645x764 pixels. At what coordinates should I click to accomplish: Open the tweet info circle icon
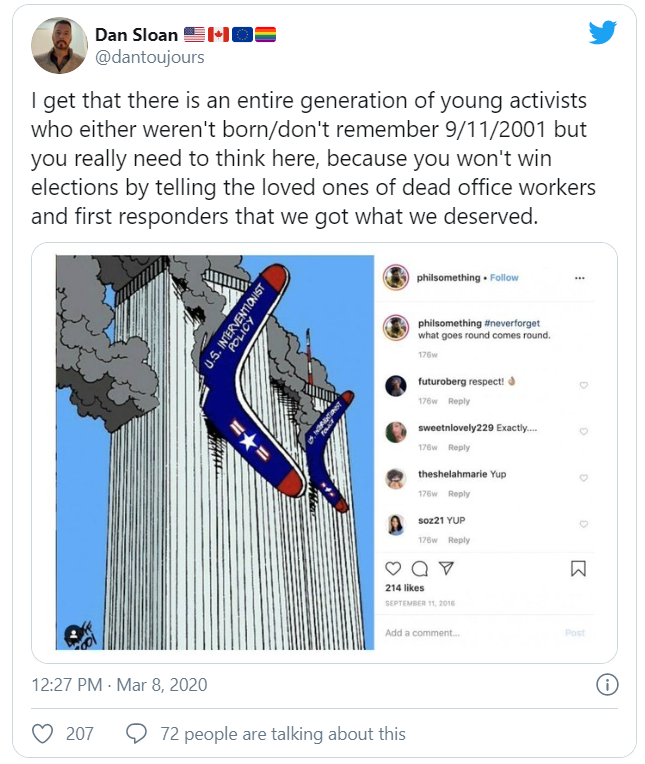pos(606,685)
